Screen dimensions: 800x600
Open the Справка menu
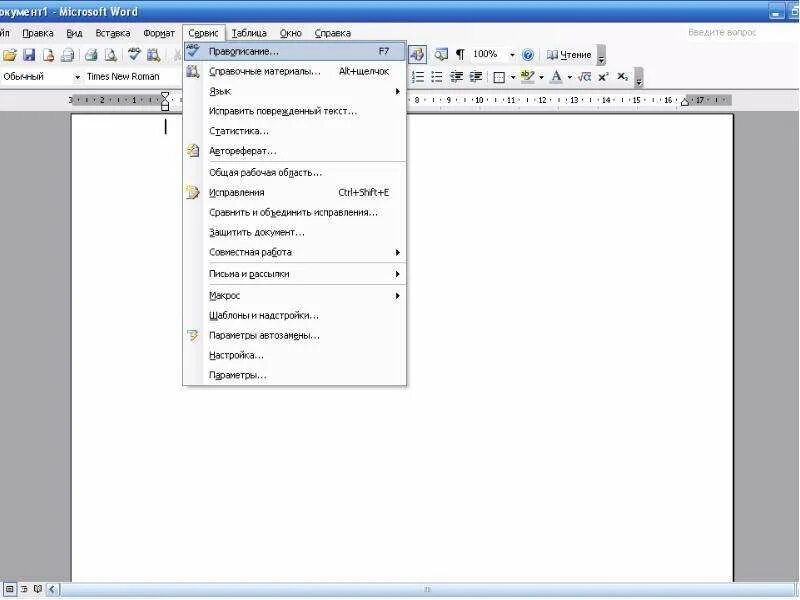pos(333,33)
